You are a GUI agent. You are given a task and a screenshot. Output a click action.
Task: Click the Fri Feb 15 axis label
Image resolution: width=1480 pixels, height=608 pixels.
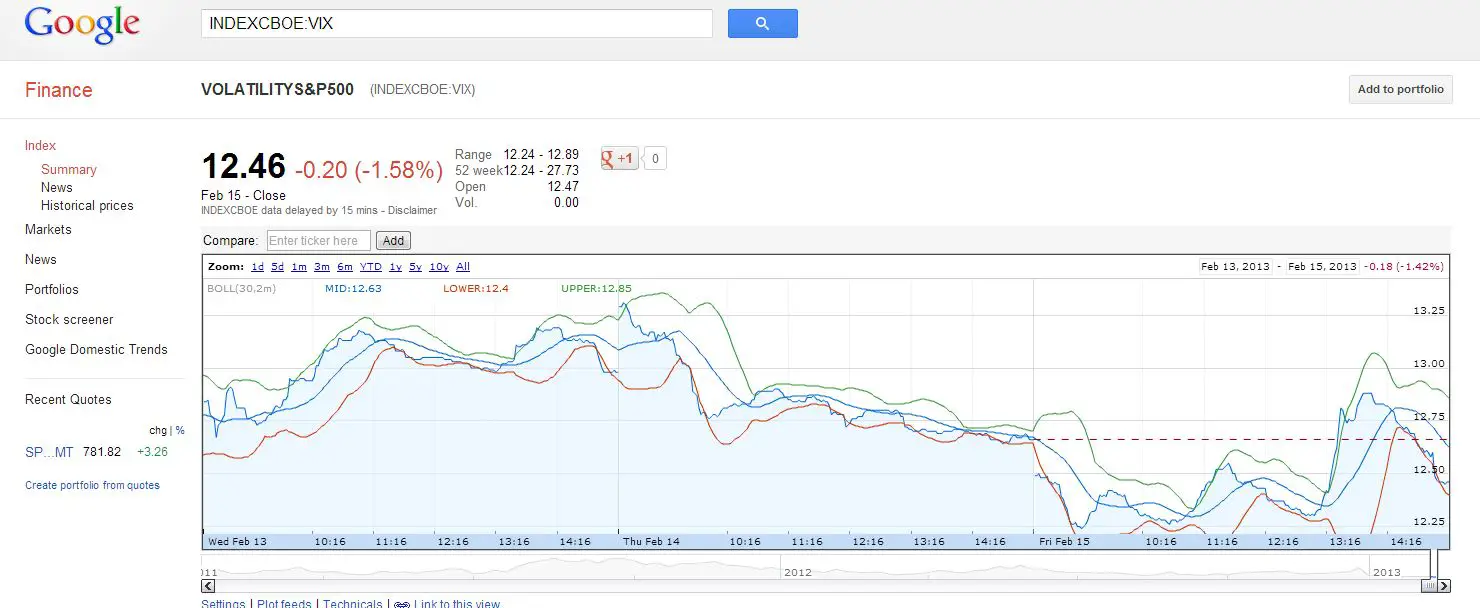click(x=1063, y=541)
